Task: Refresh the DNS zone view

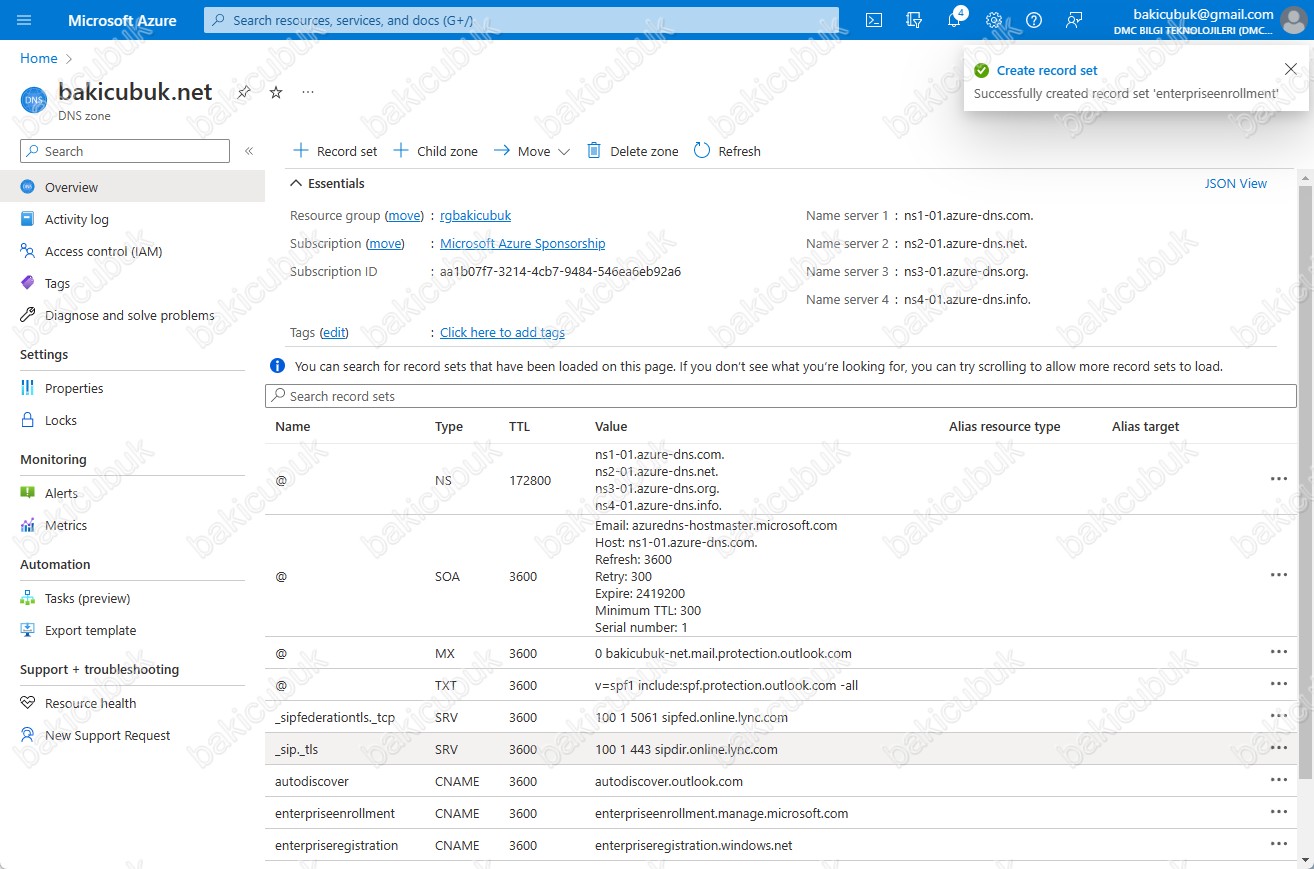Action: [727, 151]
